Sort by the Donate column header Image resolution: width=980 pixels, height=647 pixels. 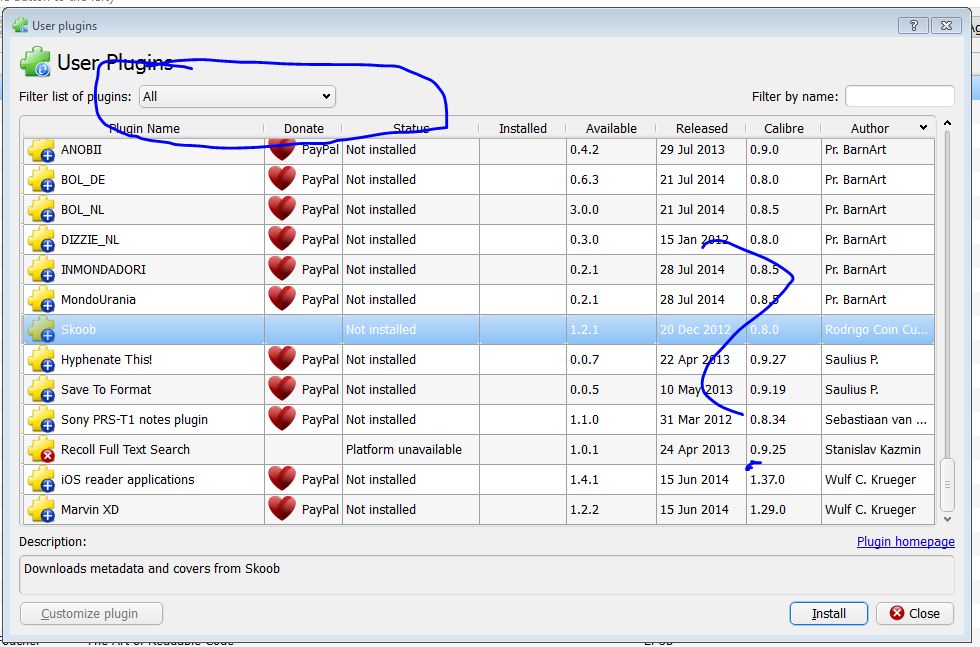pos(304,129)
